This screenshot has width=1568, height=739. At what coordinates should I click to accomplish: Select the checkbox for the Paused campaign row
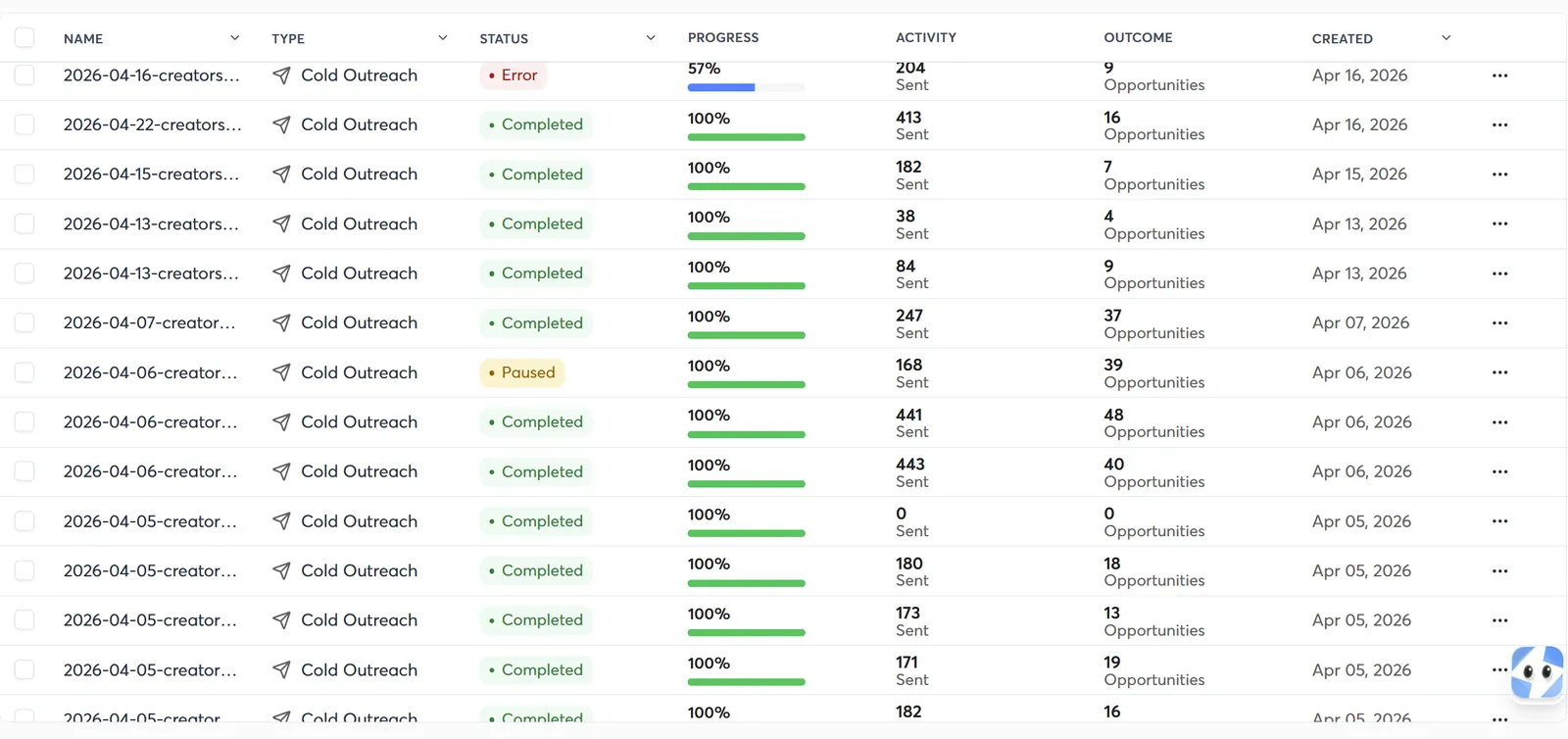pos(24,372)
